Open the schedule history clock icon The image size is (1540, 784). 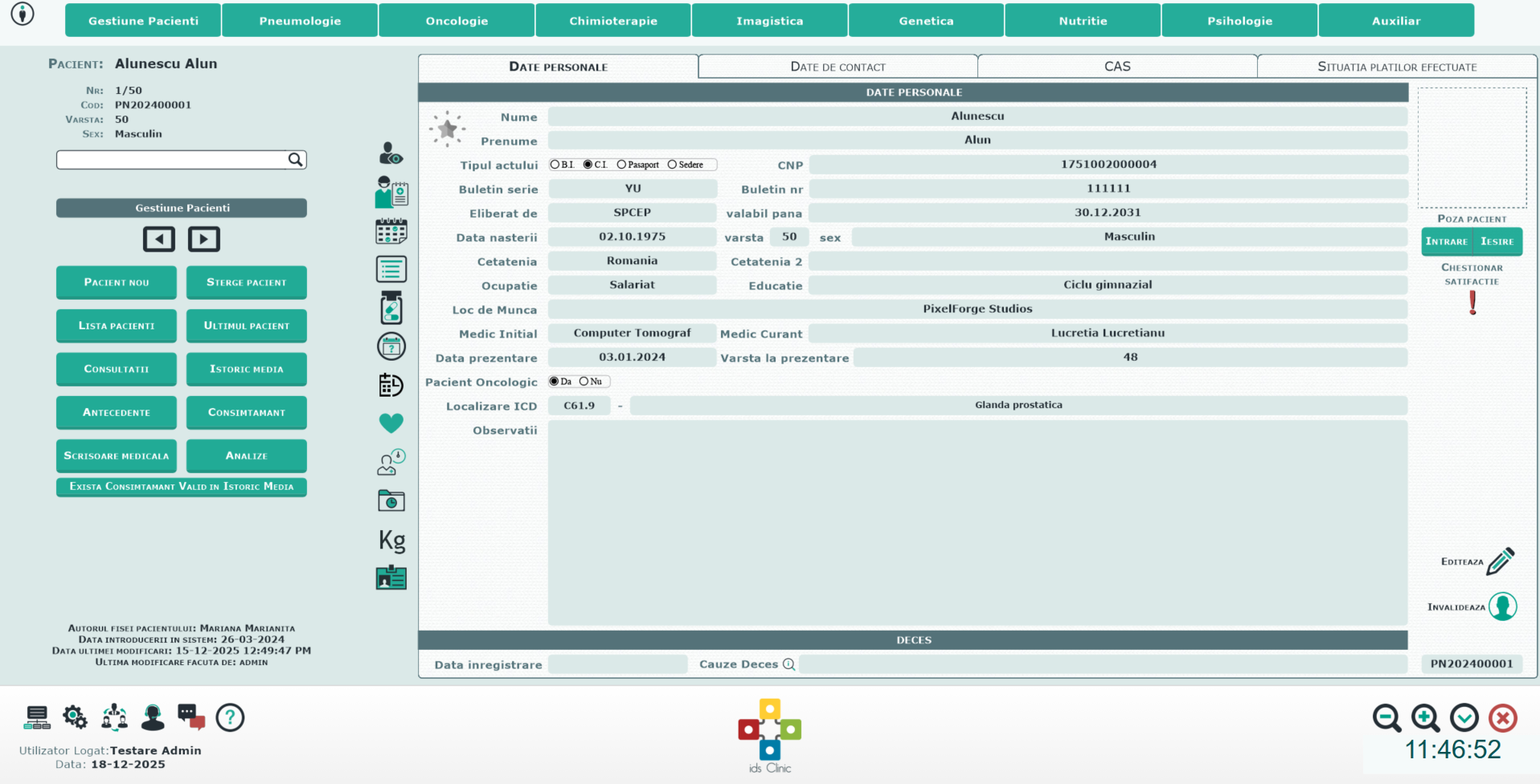click(391, 385)
